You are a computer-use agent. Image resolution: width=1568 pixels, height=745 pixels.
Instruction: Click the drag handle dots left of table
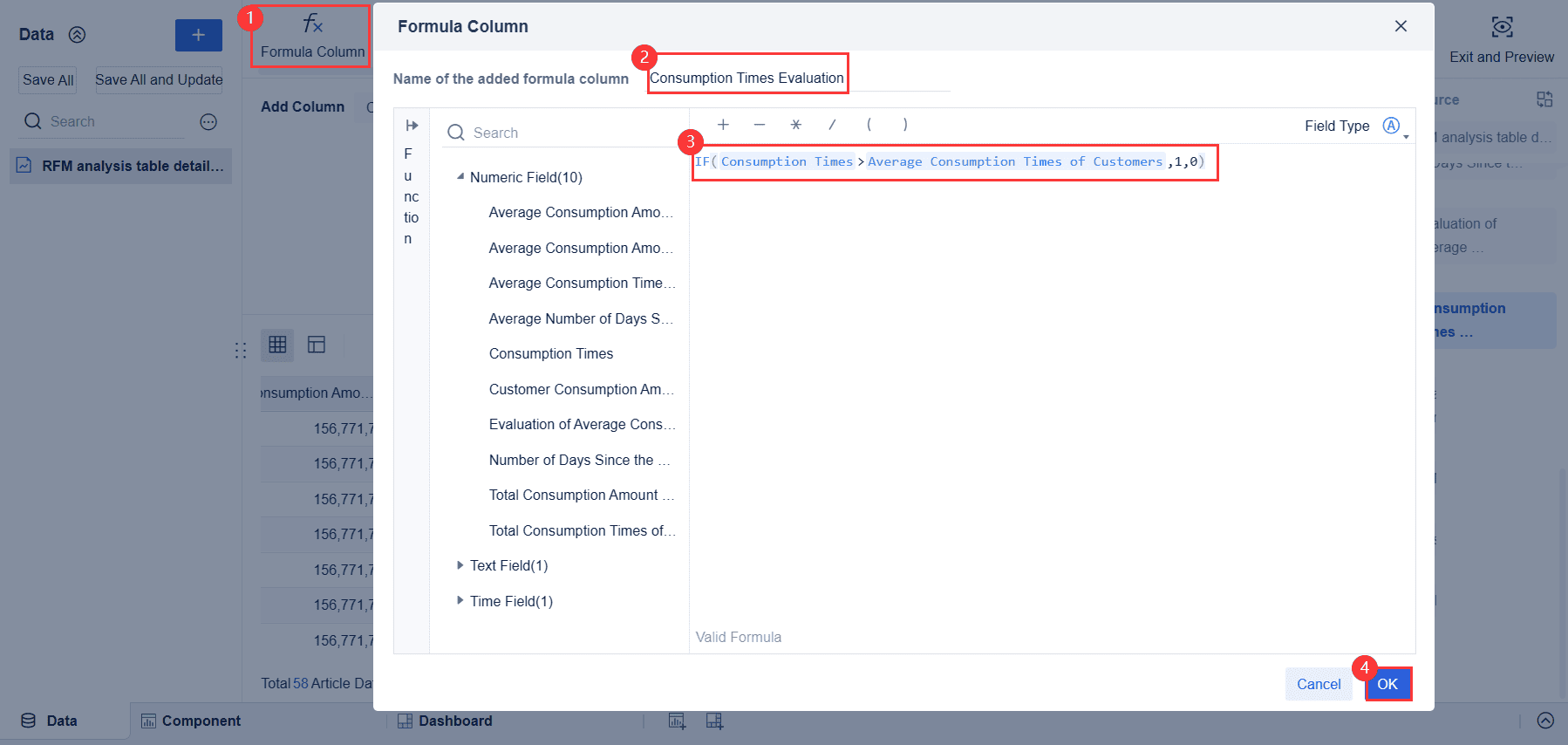[x=241, y=351]
